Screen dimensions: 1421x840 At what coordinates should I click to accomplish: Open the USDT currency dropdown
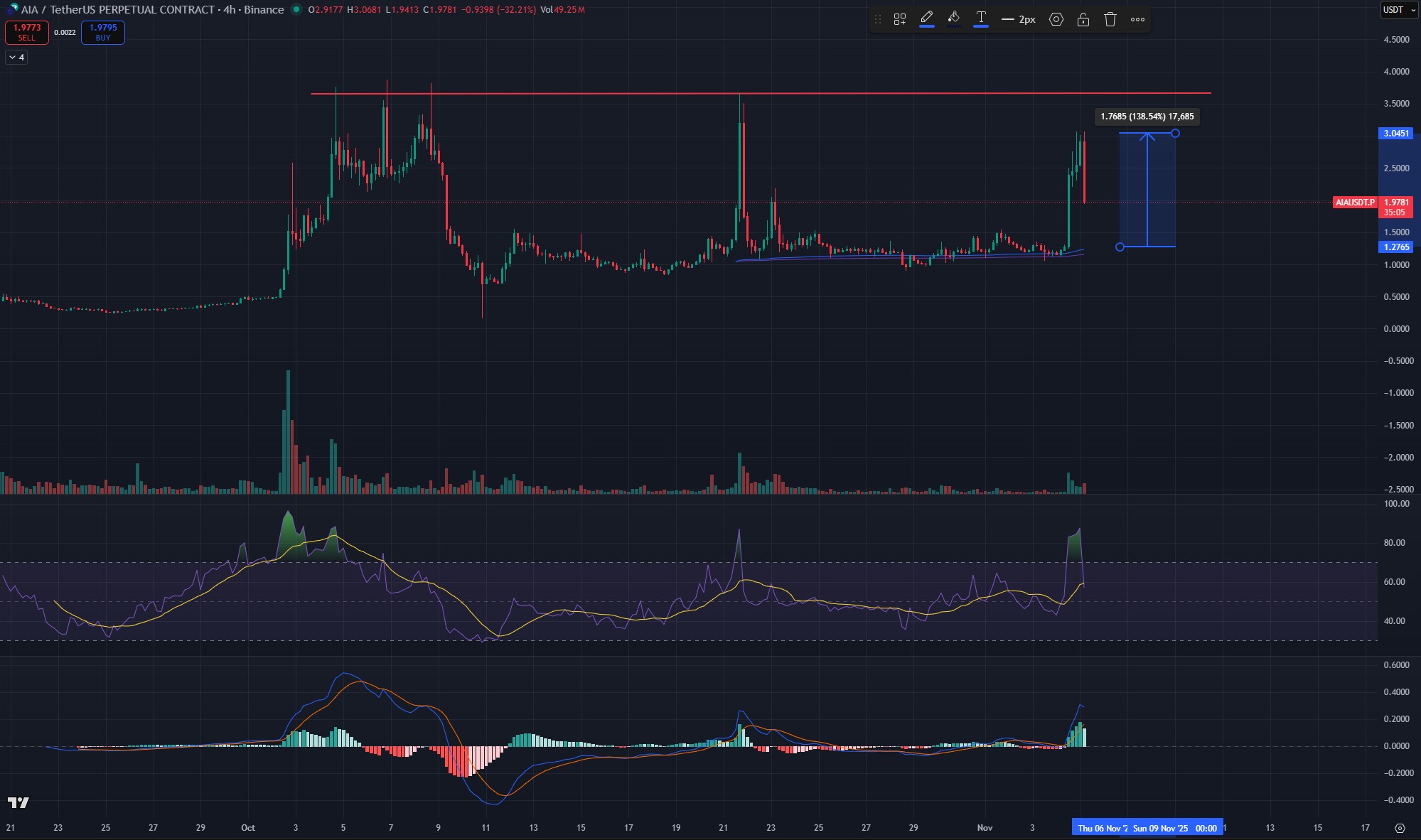[x=1397, y=10]
